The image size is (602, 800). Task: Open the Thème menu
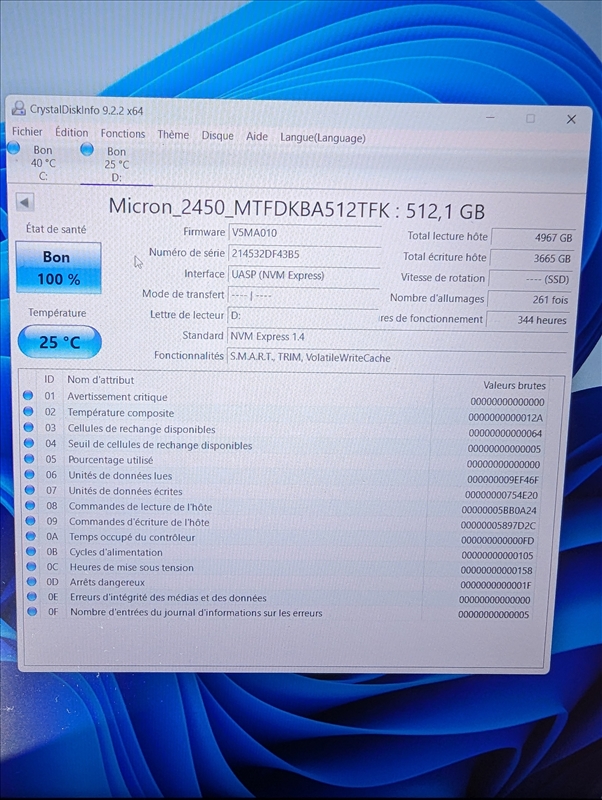pos(173,135)
